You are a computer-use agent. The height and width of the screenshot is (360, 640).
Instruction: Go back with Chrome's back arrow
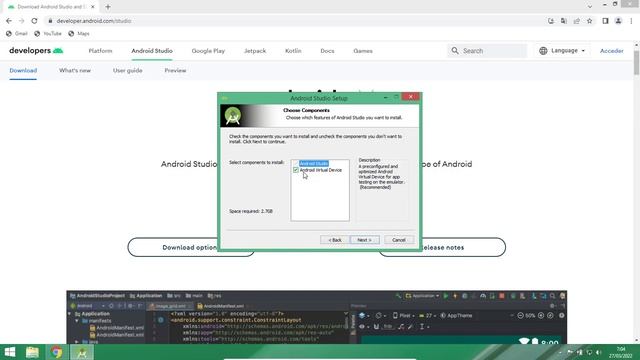coord(9,21)
